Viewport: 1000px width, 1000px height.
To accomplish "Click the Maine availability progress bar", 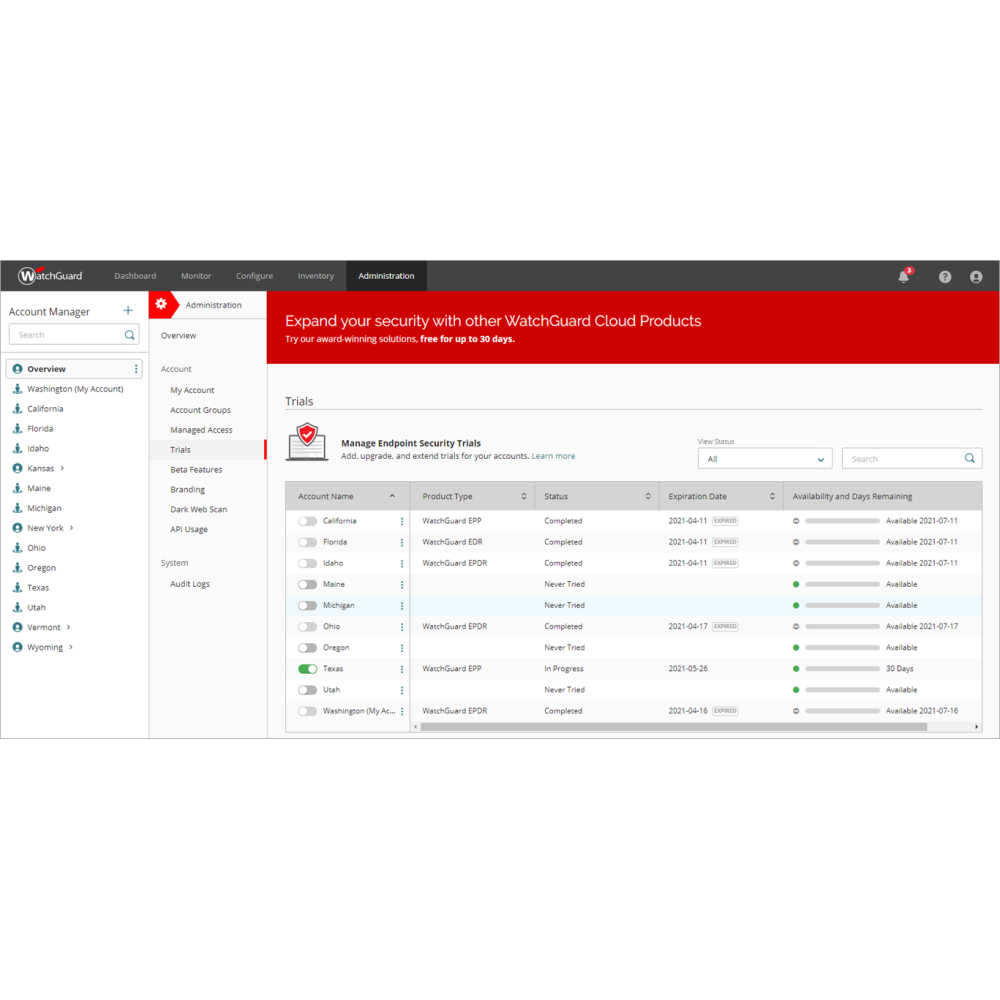I will point(842,584).
